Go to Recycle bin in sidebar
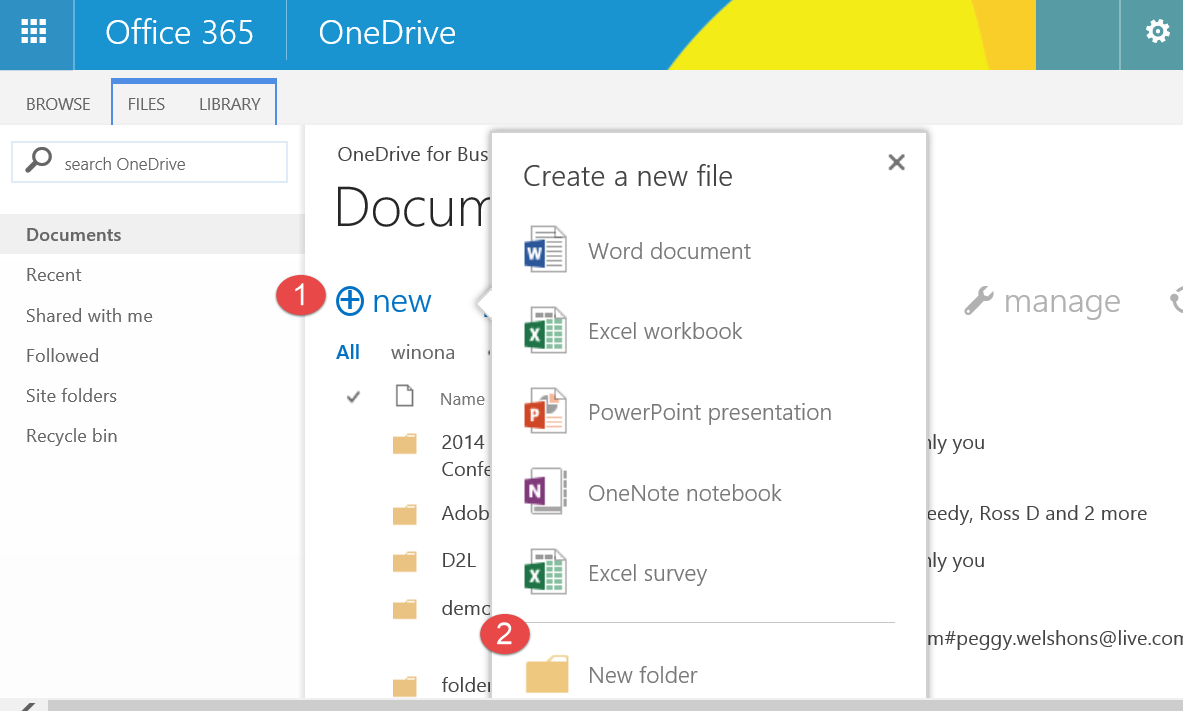The height and width of the screenshot is (711, 1183). (72, 436)
